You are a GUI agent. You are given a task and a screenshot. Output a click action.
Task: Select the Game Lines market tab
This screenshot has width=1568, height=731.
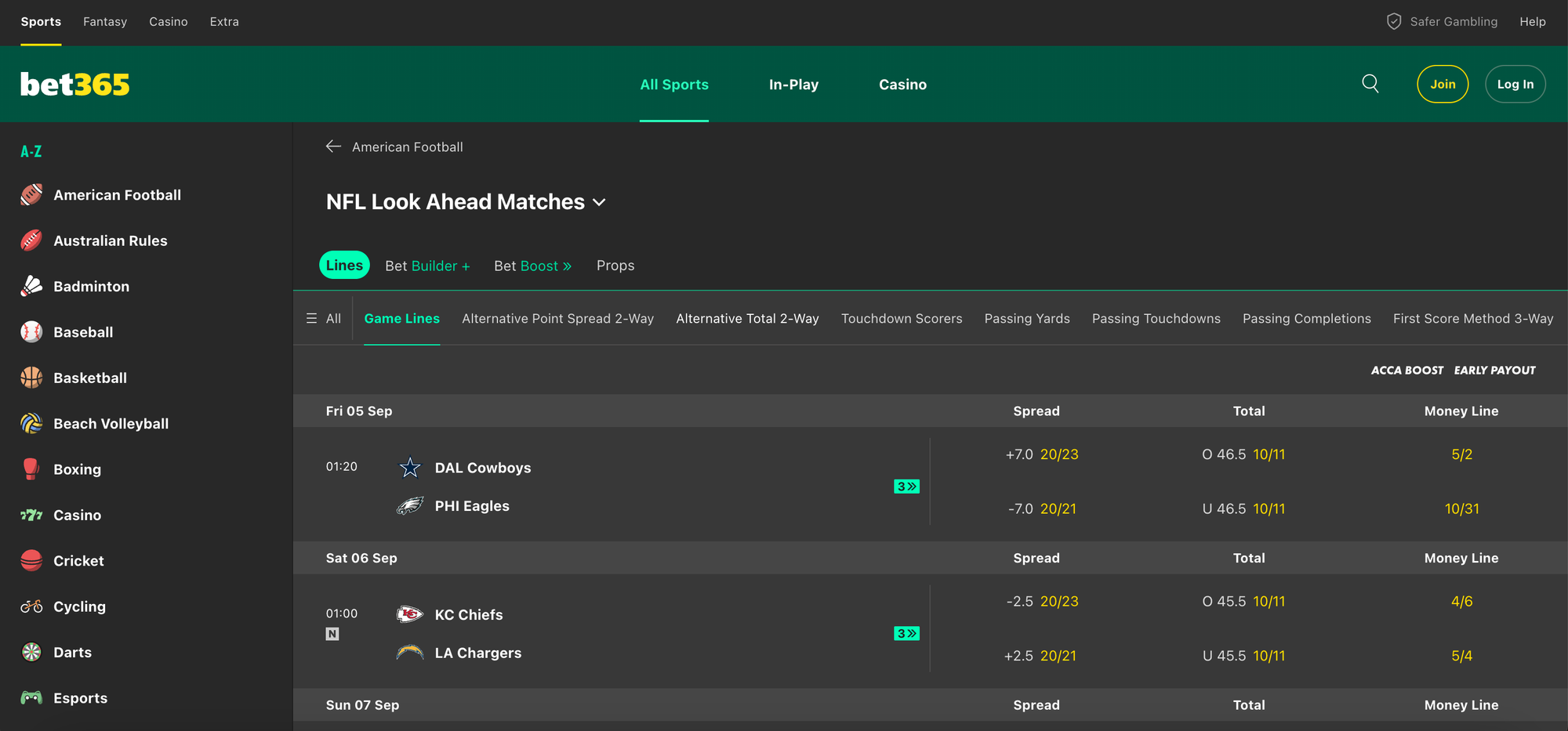click(x=402, y=318)
